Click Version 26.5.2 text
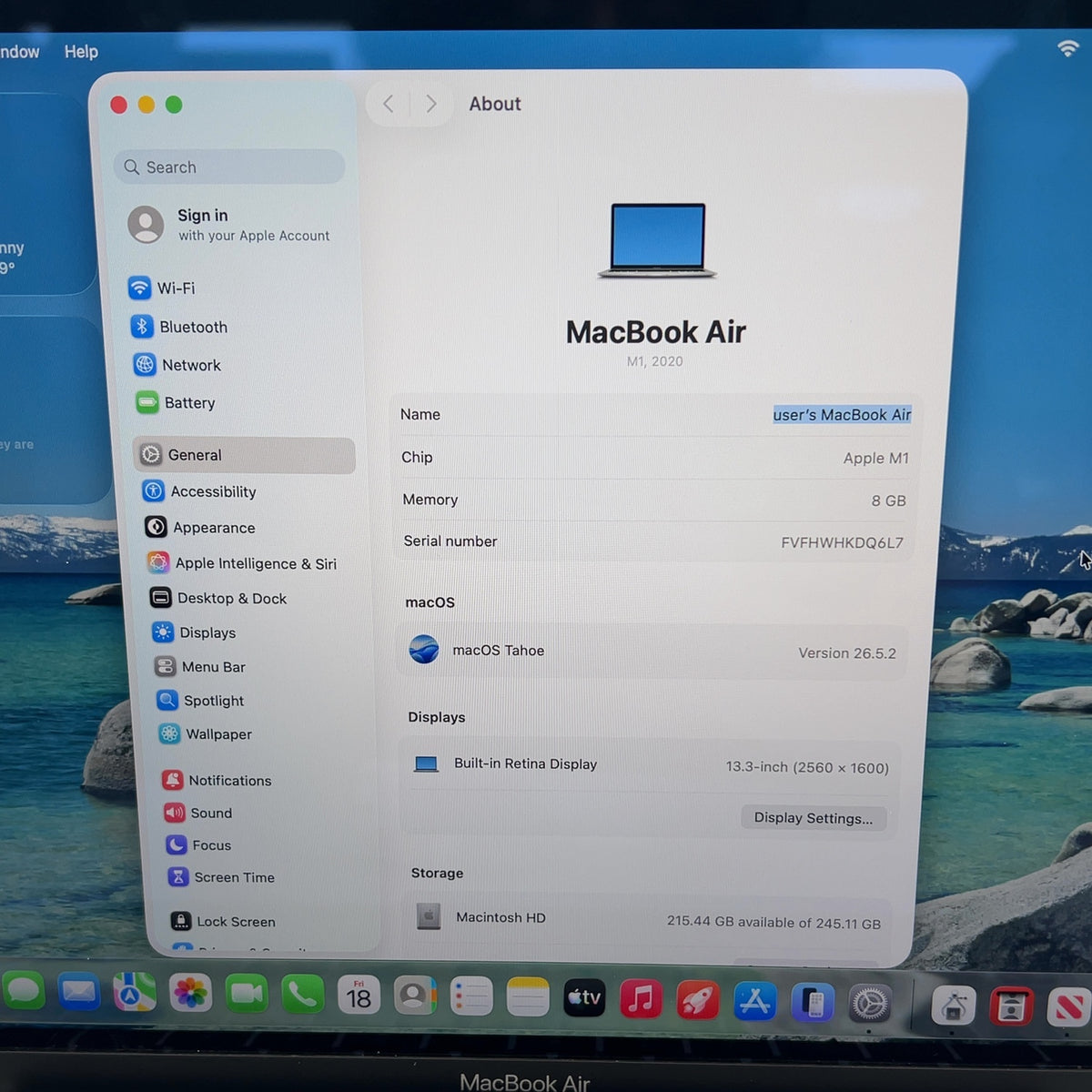The image size is (1092, 1092). point(846,653)
